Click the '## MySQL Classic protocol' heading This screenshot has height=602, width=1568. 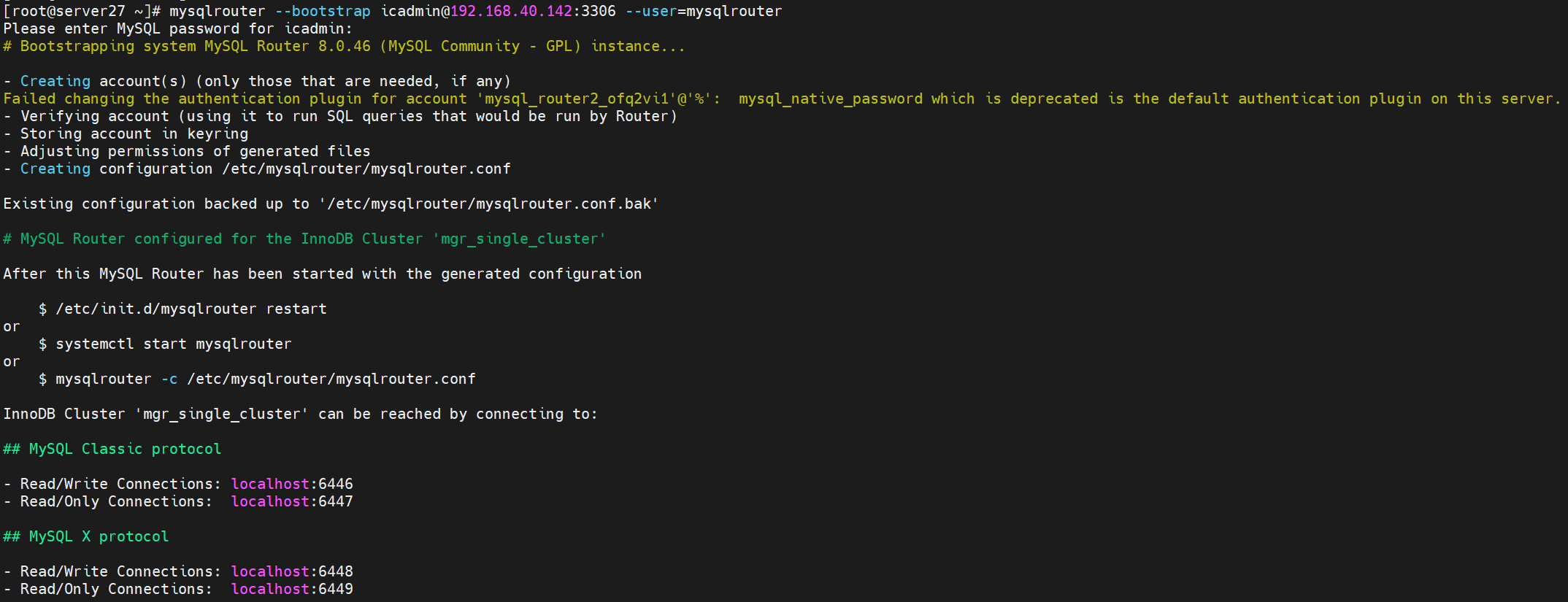pyautogui.click(x=112, y=449)
